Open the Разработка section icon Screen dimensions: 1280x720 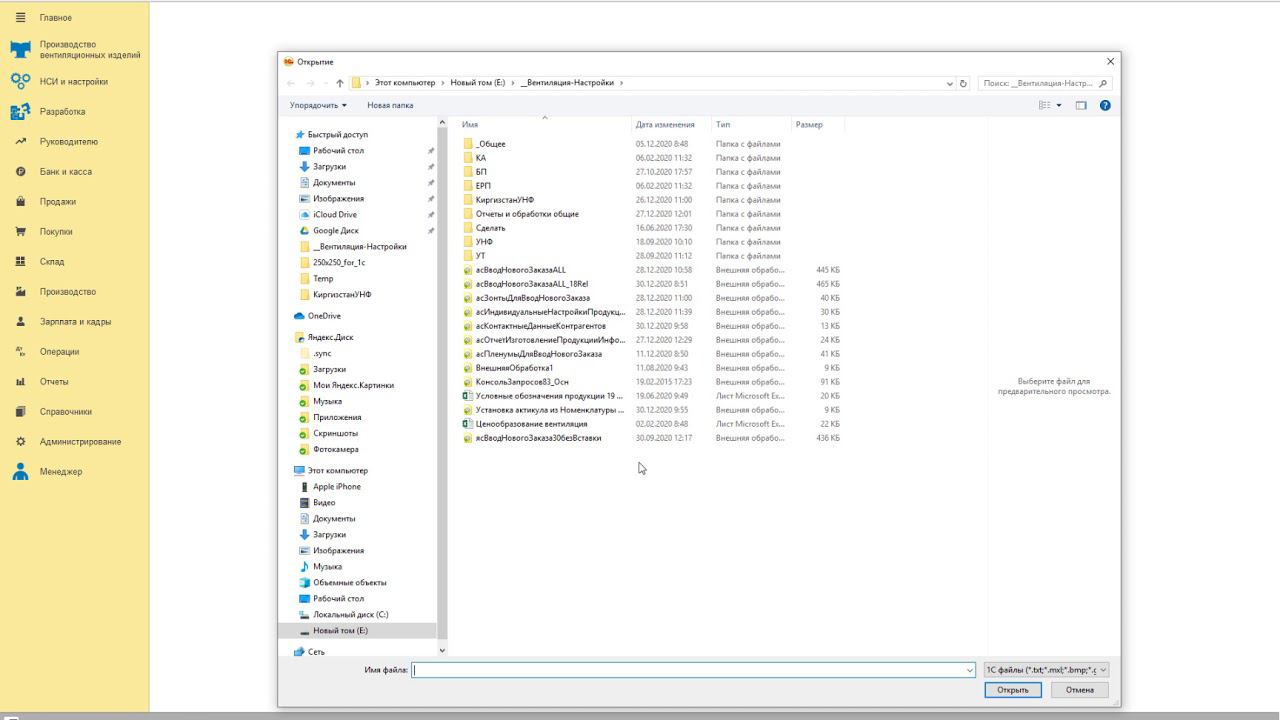(x=20, y=112)
